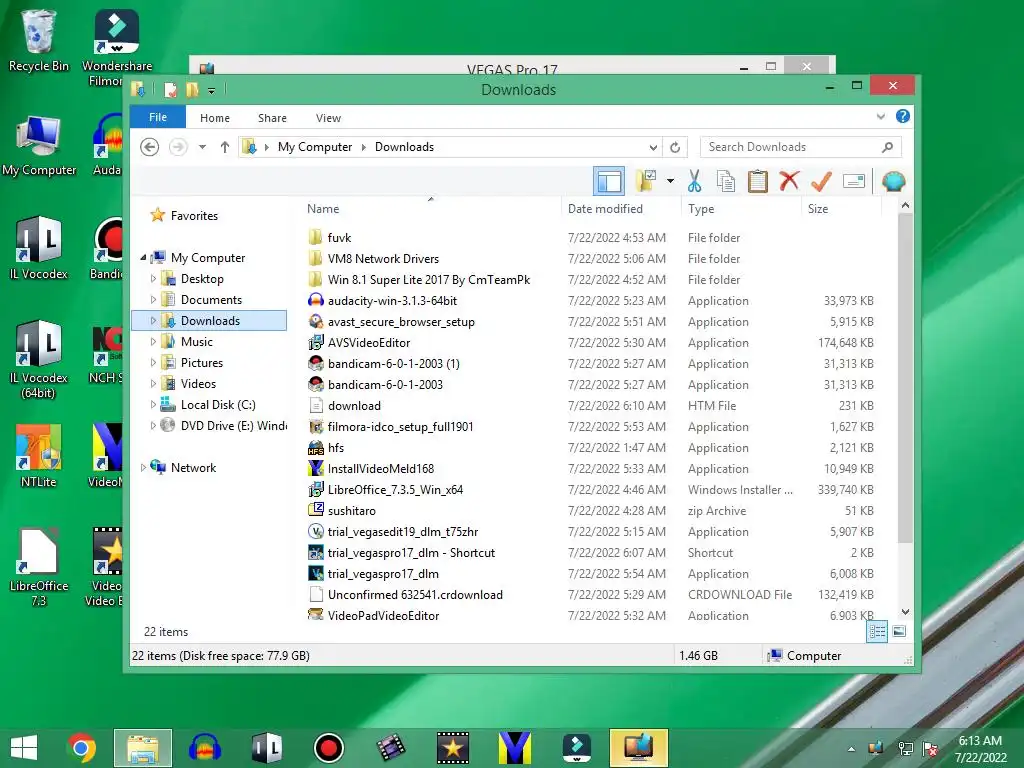The height and width of the screenshot is (768, 1024).
Task: Click the Cut scissors toolbar icon
Action: coord(694,181)
